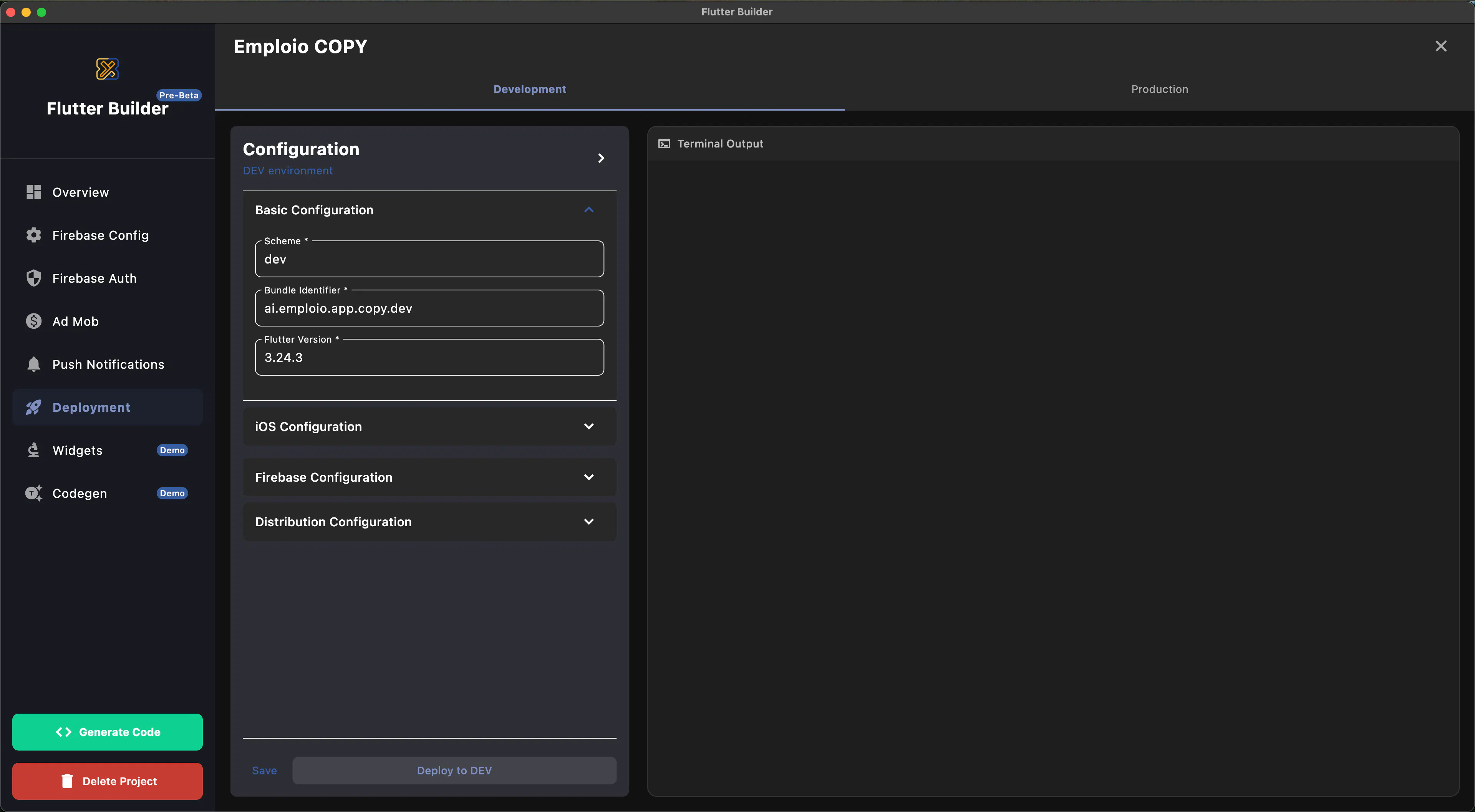Close the Emploio COPY panel
The image size is (1475, 812).
[1441, 46]
